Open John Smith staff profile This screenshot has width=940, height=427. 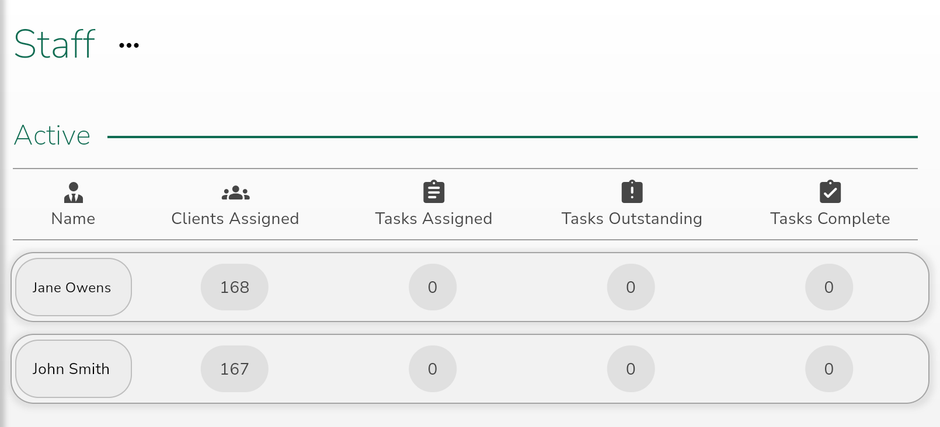[73, 369]
